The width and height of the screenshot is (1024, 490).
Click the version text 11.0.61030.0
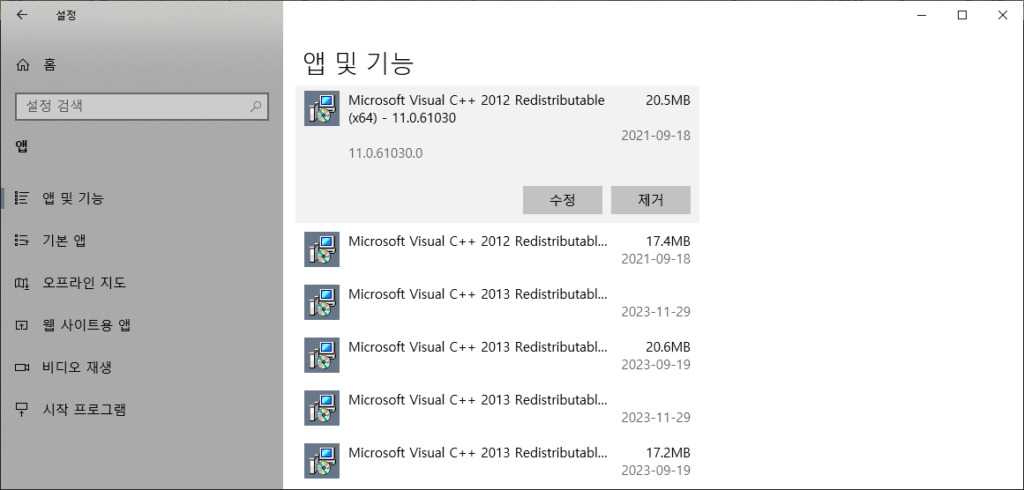pos(386,154)
